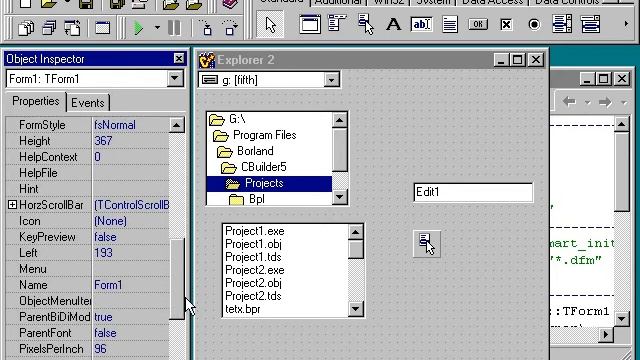This screenshot has height=360, width=640.
Task: Click Object Inspector scroll-up arrow
Action: coord(177,125)
